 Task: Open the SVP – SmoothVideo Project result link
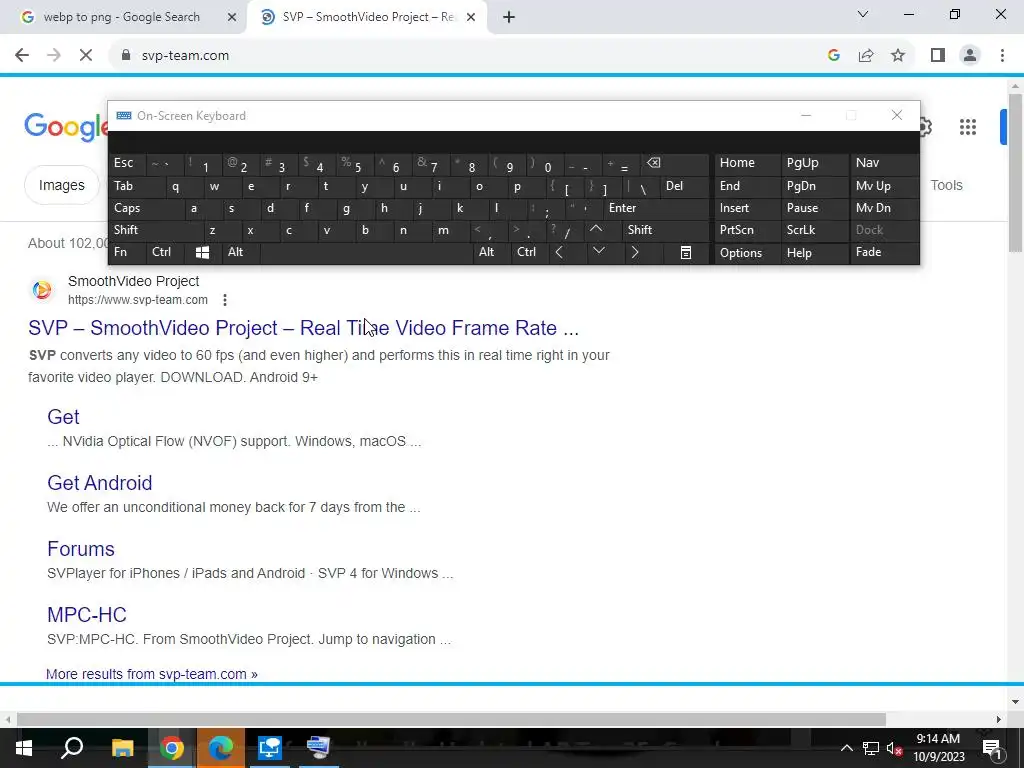pyautogui.click(x=304, y=328)
